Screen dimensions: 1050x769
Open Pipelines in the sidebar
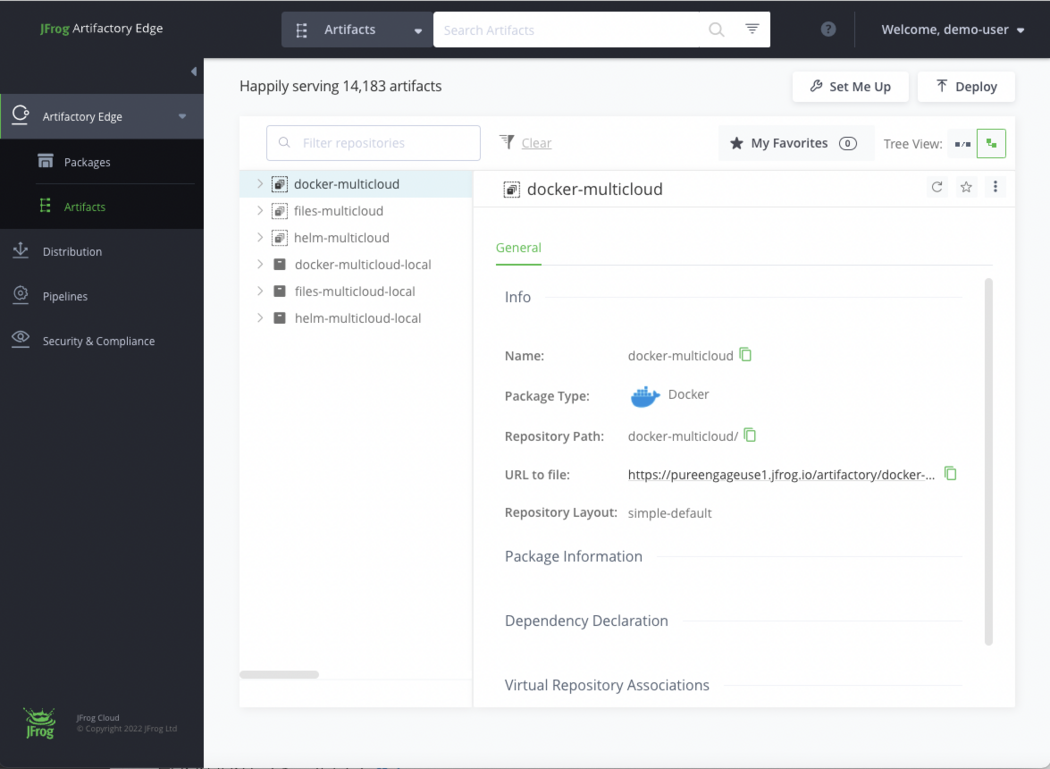pyautogui.click(x=65, y=296)
